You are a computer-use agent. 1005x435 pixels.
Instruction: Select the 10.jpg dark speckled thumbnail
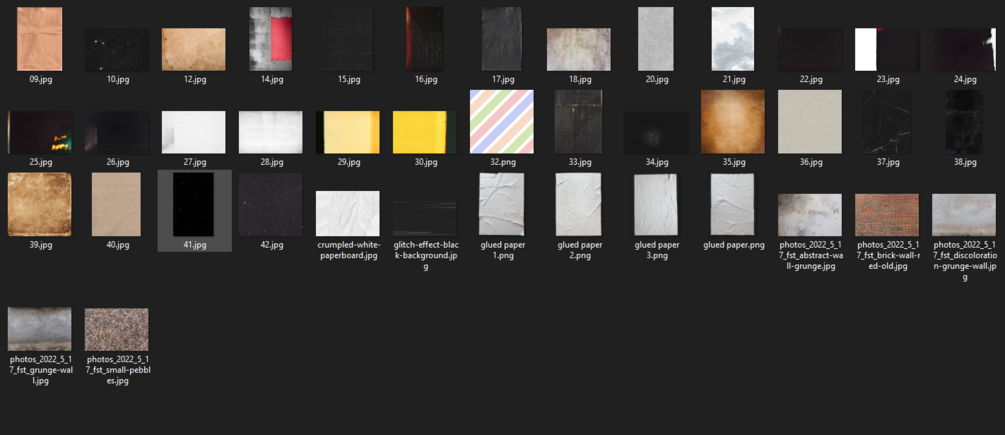click(x=117, y=49)
